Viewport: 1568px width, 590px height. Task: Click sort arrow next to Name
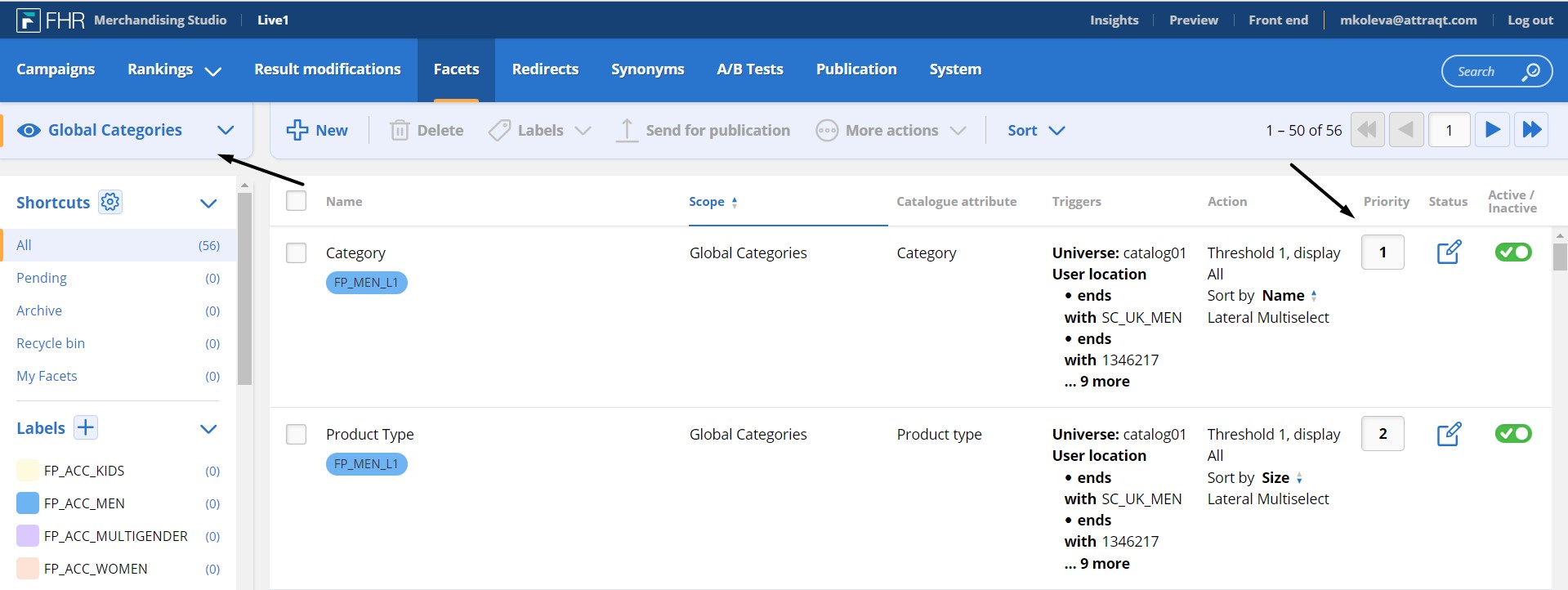tap(1314, 296)
